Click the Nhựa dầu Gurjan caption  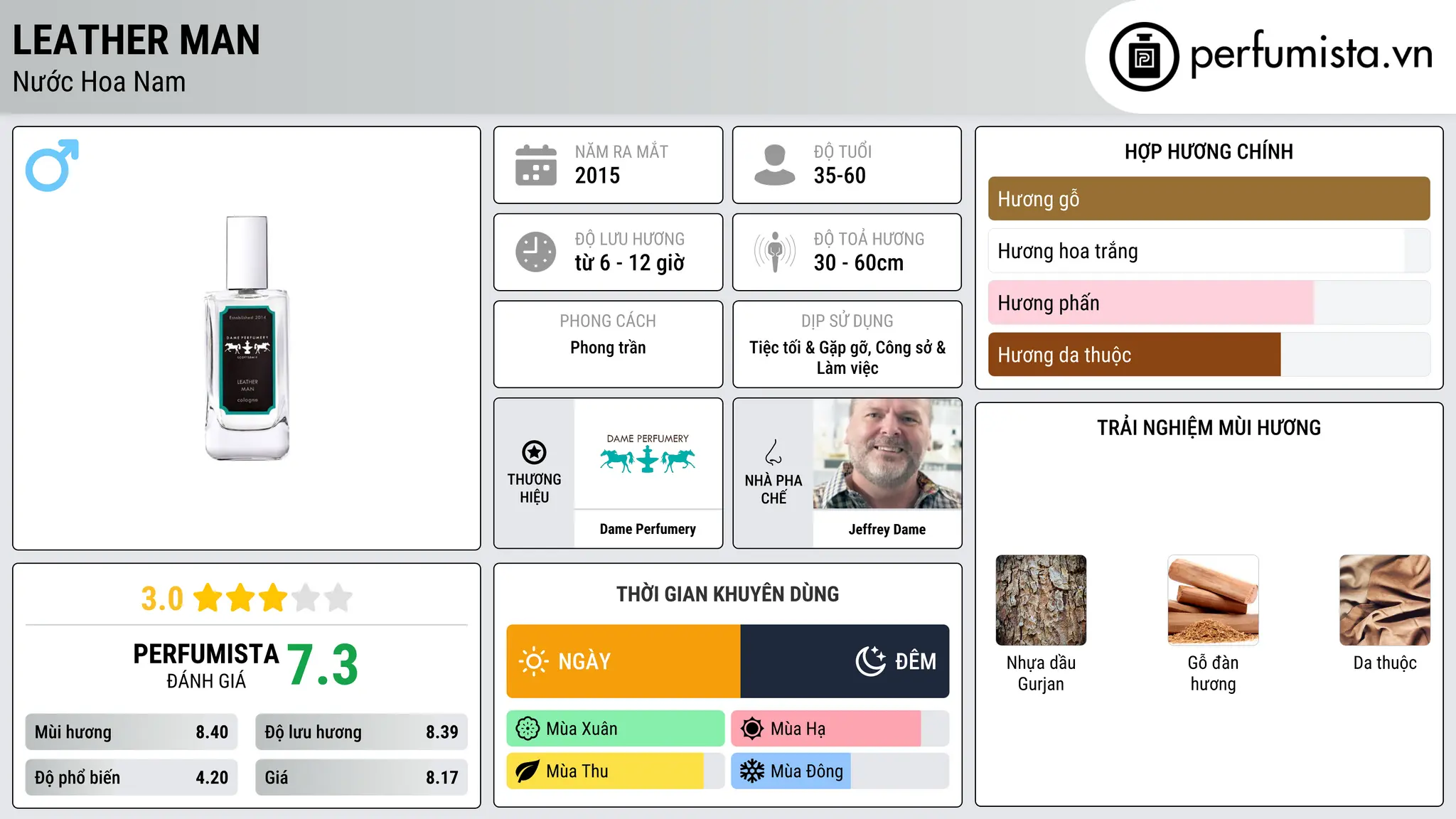[x=1041, y=673]
